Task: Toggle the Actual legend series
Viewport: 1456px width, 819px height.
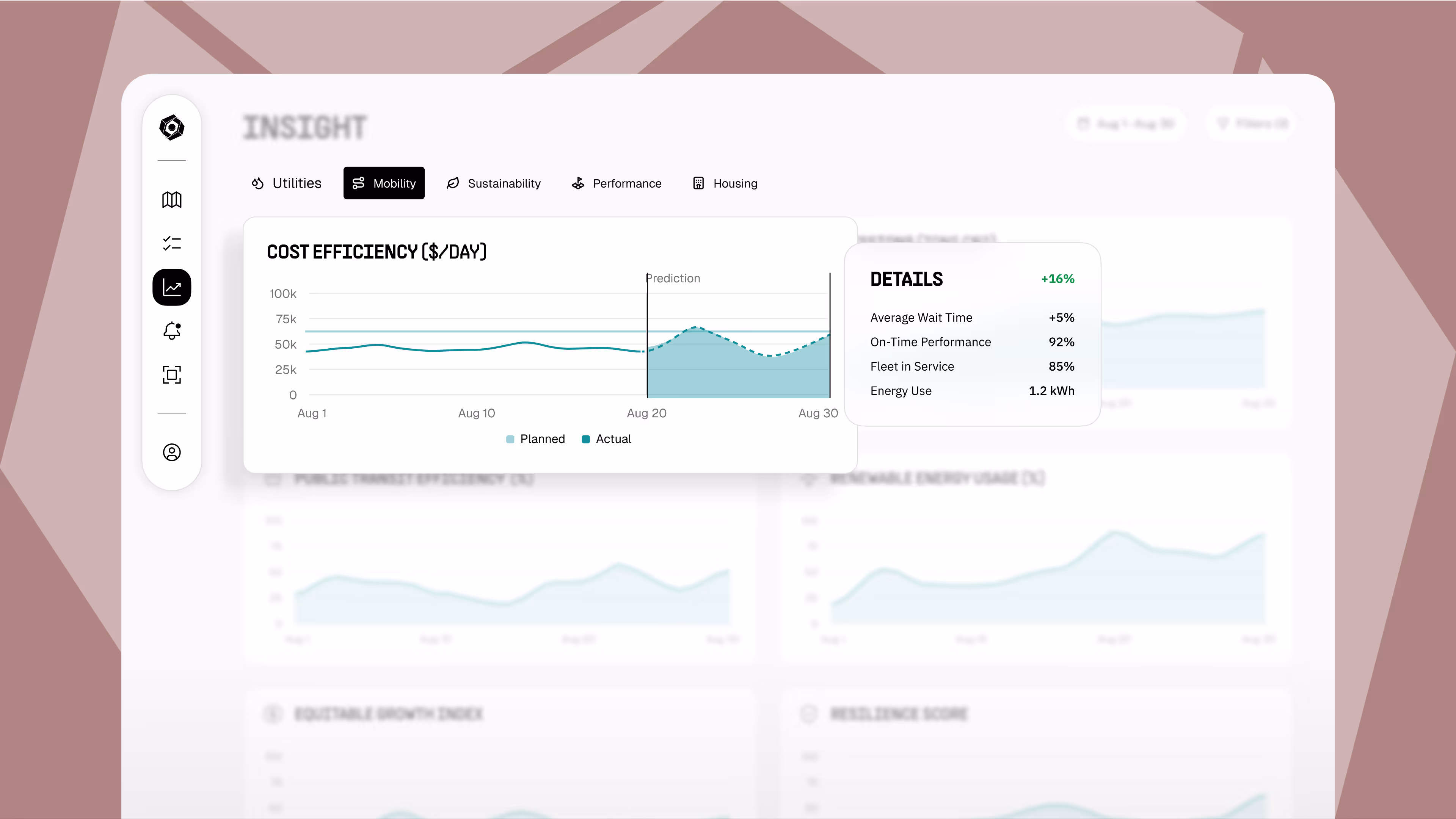Action: 607,439
